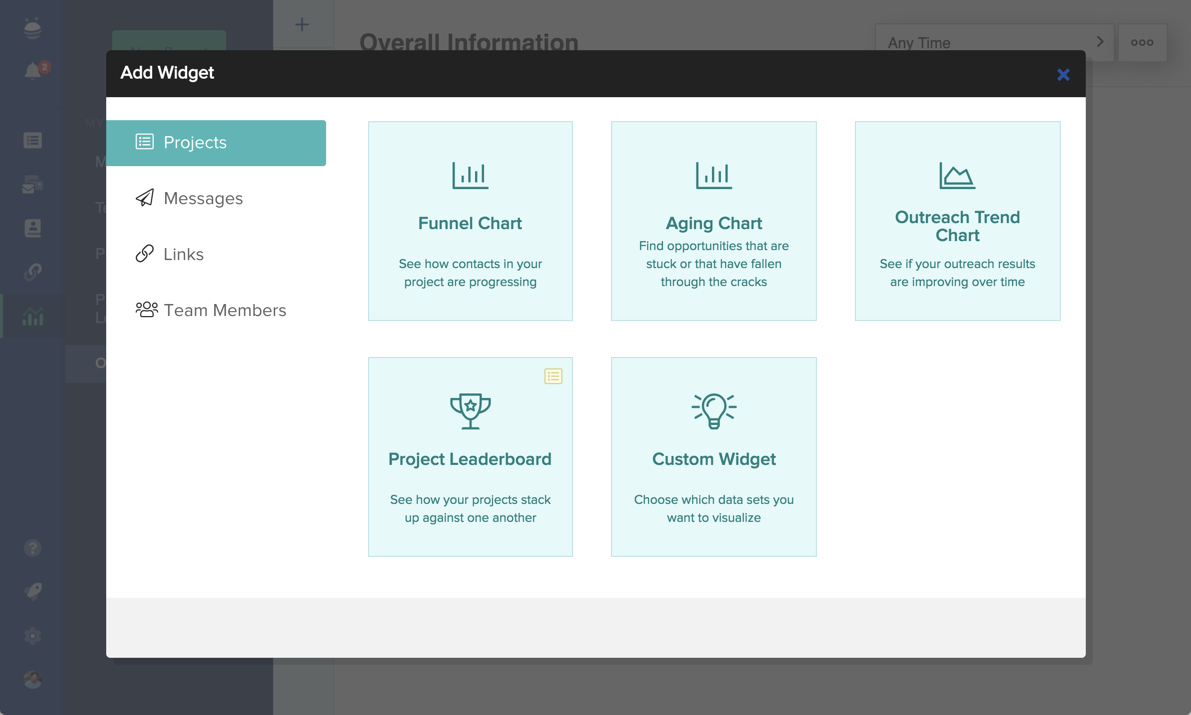This screenshot has width=1191, height=715.
Task: Open the Links widget category
Action: tap(183, 255)
